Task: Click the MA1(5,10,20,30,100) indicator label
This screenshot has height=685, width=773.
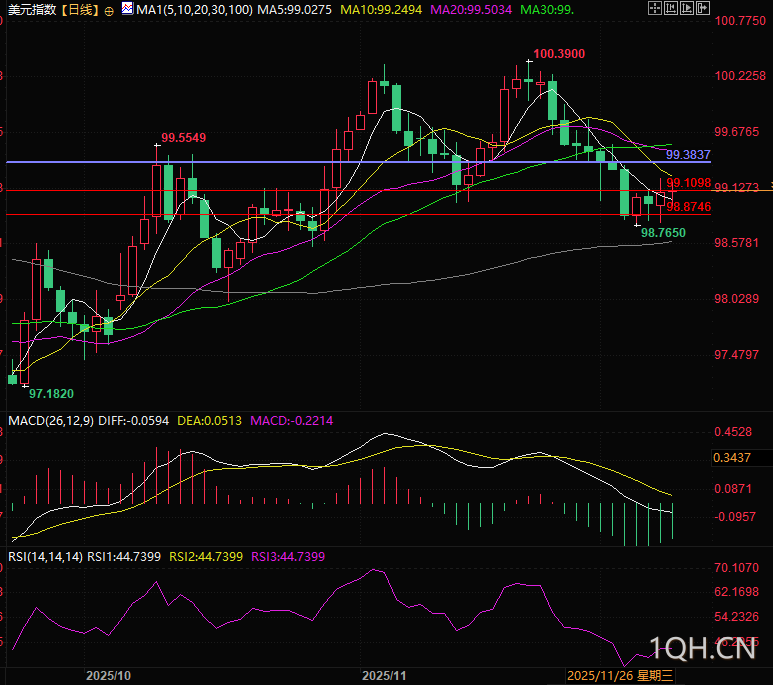Action: click(x=195, y=9)
